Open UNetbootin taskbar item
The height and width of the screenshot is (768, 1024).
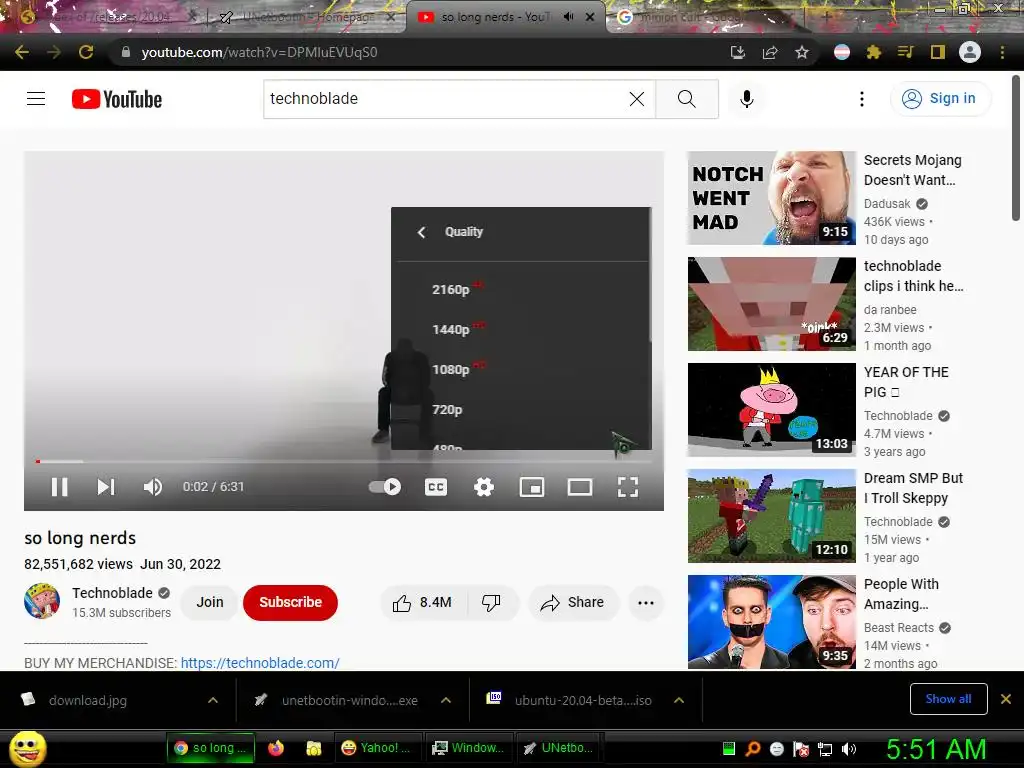click(x=559, y=748)
